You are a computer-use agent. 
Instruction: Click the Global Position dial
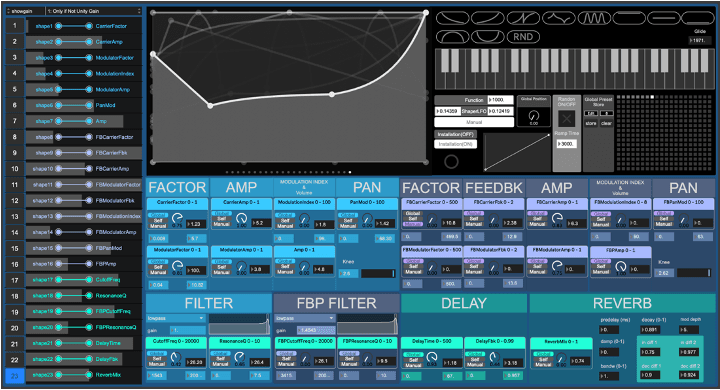click(534, 116)
